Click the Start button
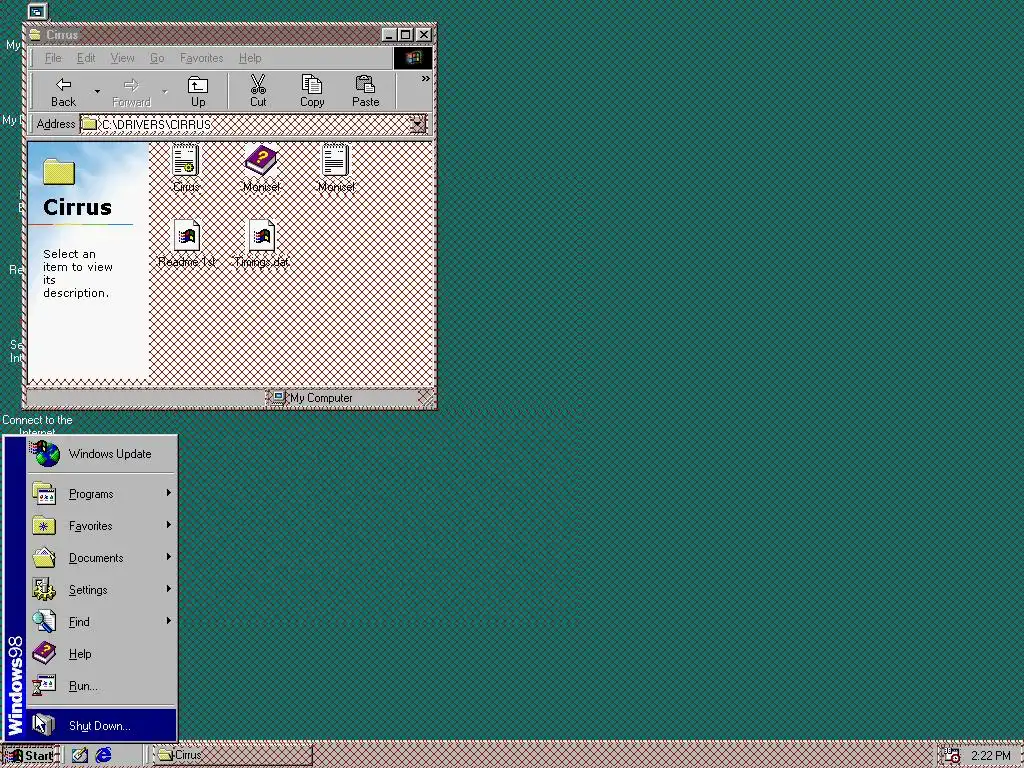 click(31, 756)
